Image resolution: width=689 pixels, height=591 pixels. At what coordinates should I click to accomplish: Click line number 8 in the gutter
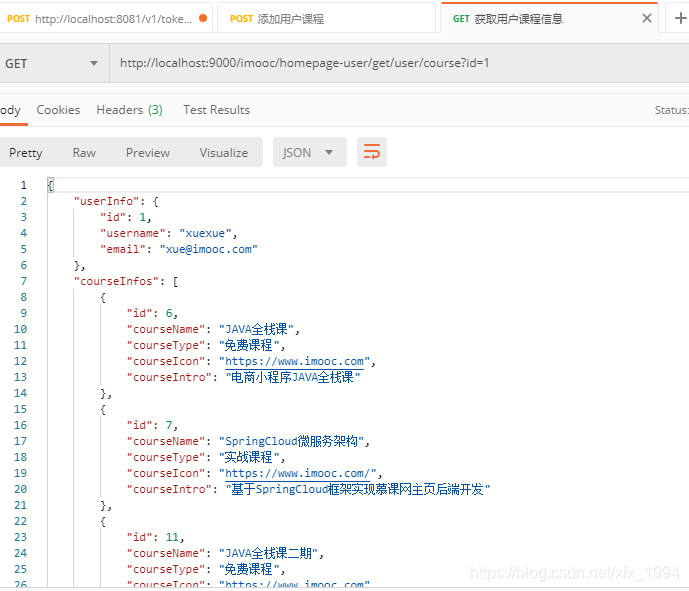pos(23,297)
